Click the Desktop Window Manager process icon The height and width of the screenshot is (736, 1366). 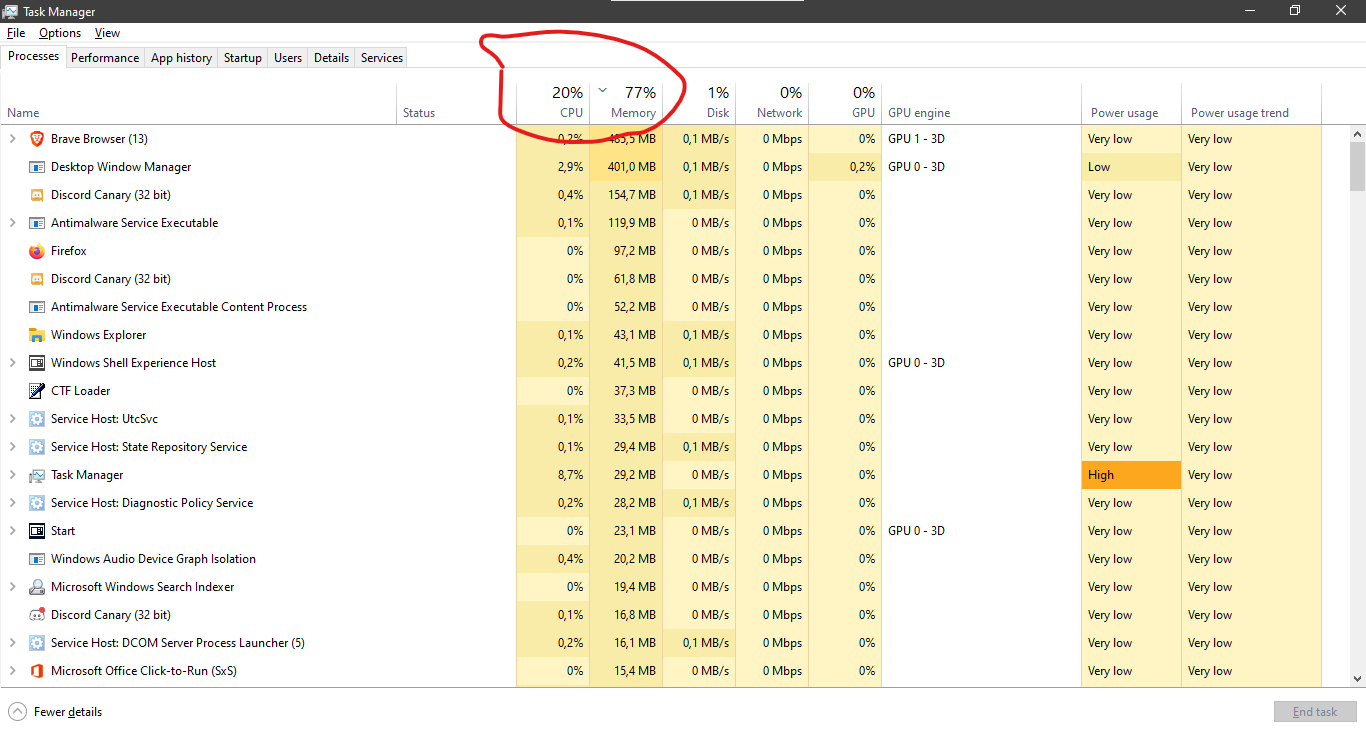tap(37, 167)
